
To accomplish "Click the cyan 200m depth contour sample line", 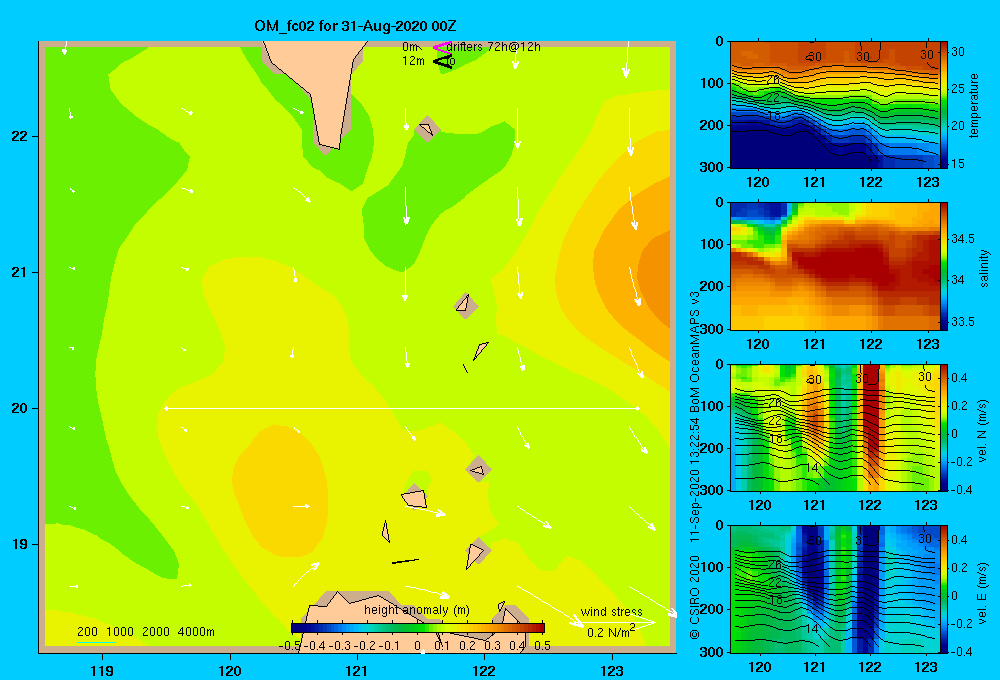I will coord(96,642).
